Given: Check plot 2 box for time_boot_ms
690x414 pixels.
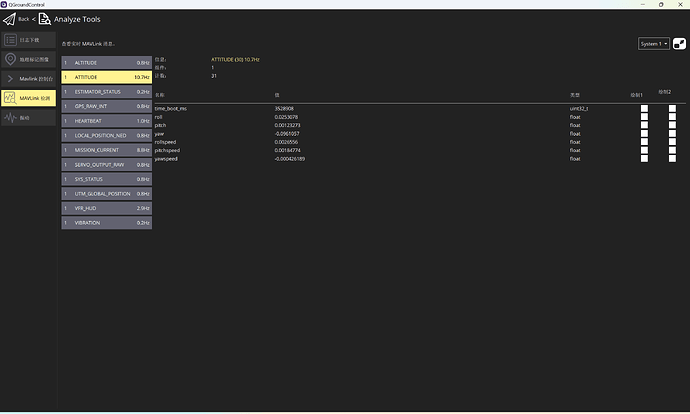Looking at the screenshot, I should pyautogui.click(x=672, y=109).
